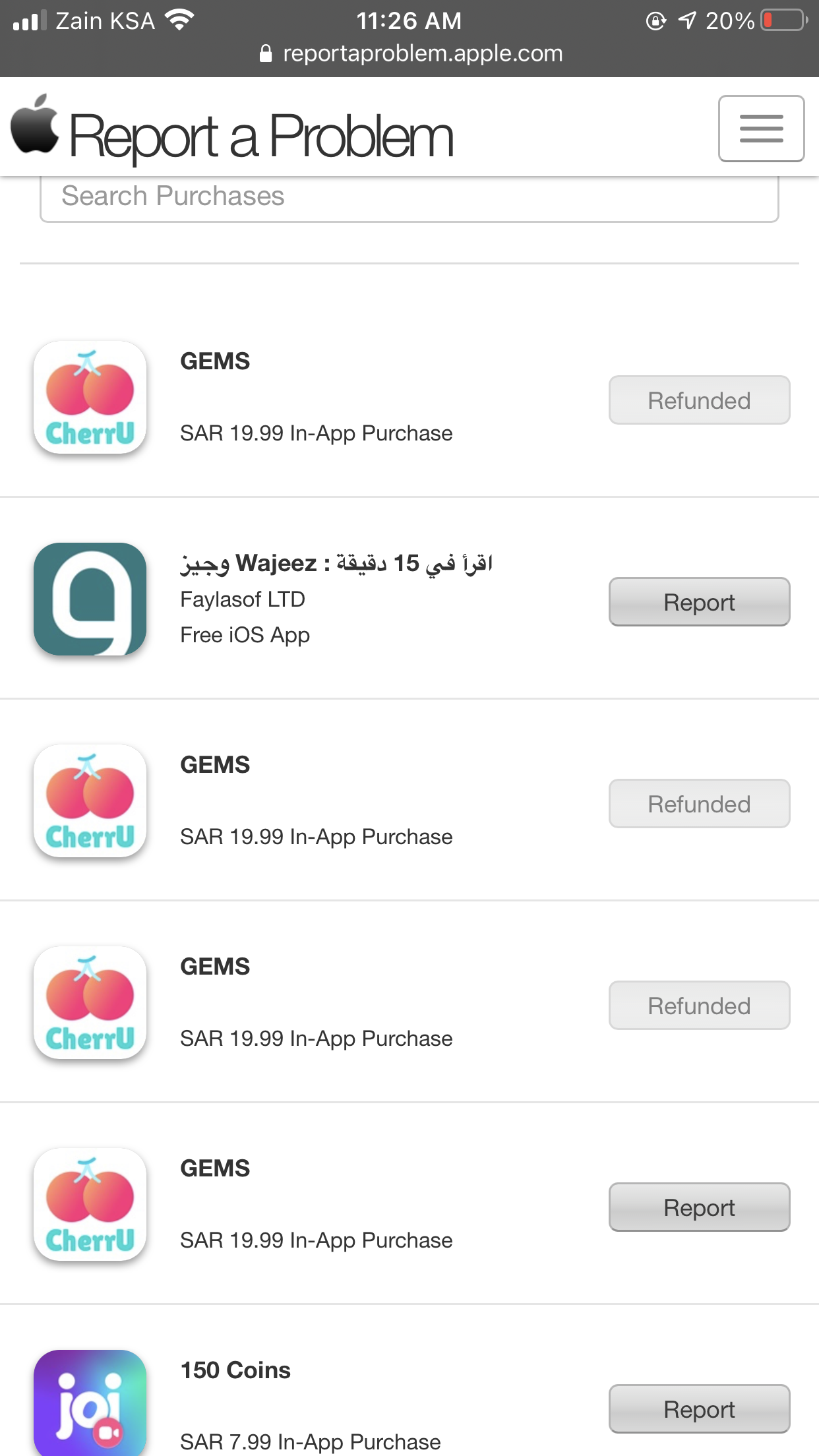Image resolution: width=819 pixels, height=1456 pixels.
Task: Report the 150 Coins purchase
Action: pyautogui.click(x=699, y=1409)
